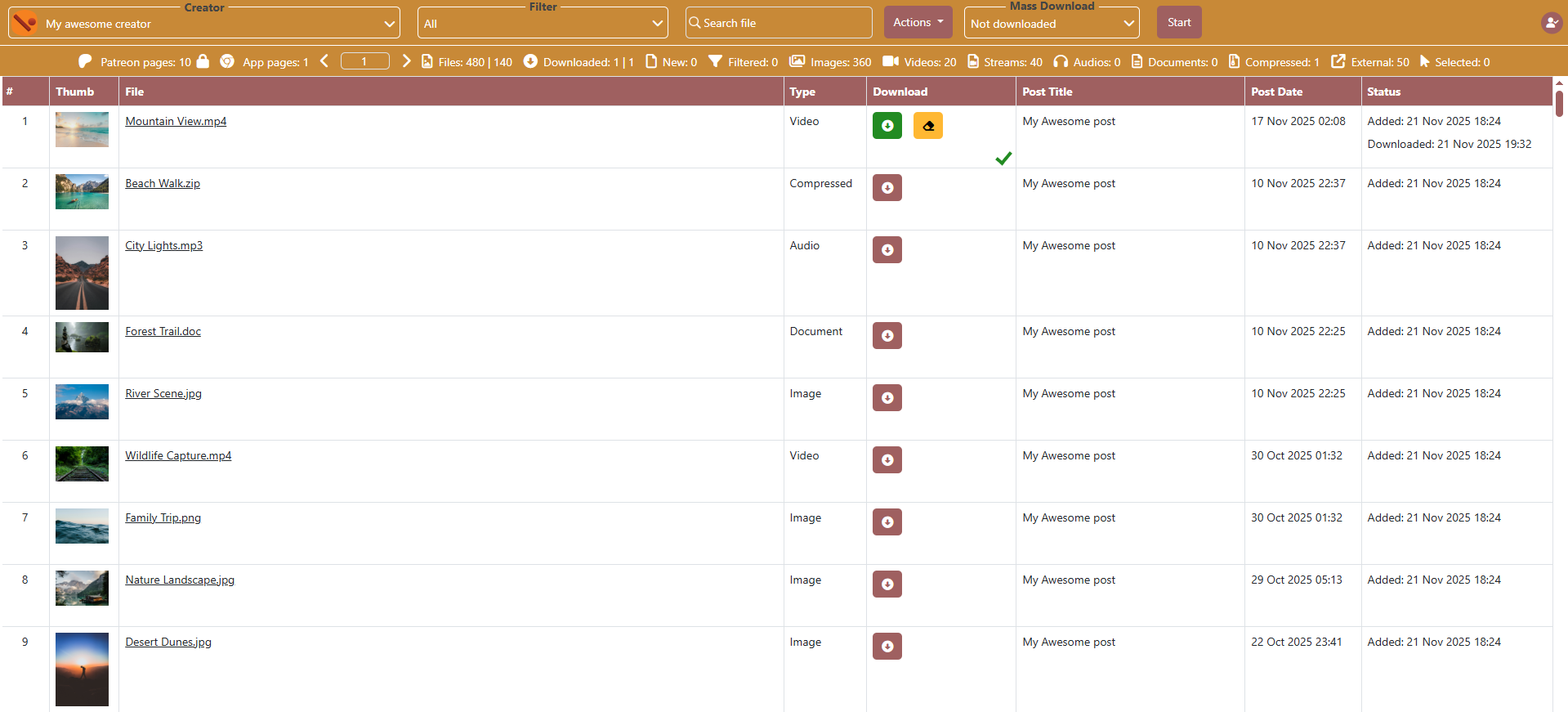
Task: Click green download button for Mountain View.mp4
Action: click(887, 126)
